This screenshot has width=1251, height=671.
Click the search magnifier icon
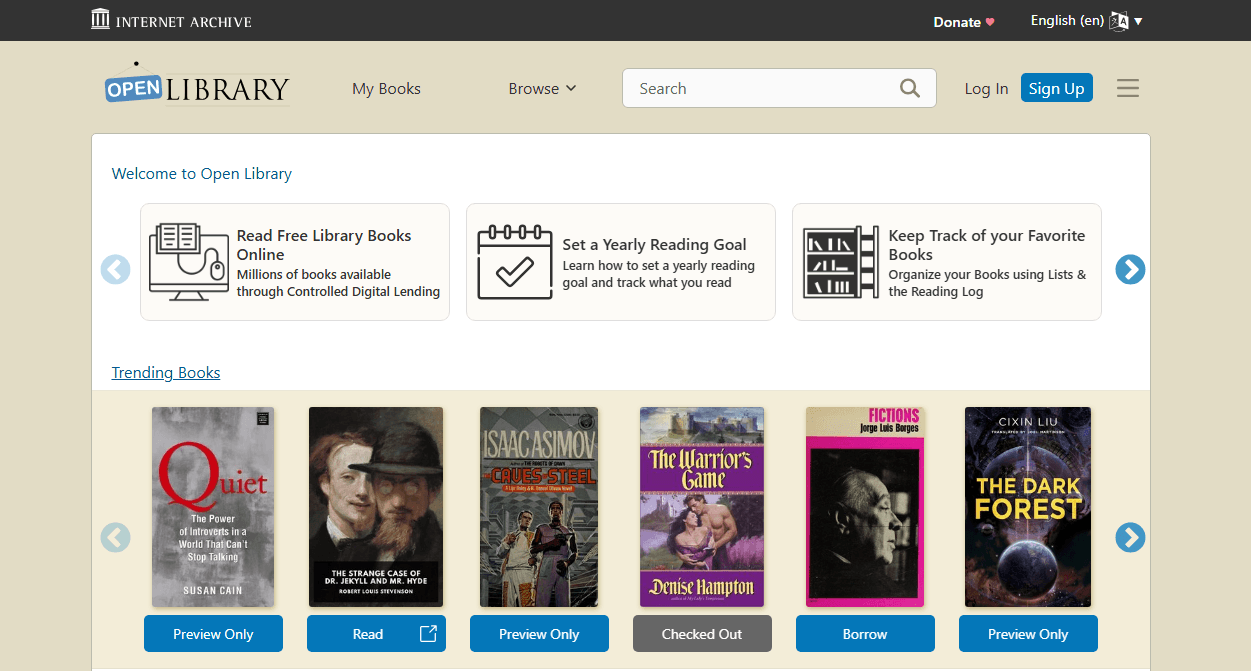(x=910, y=88)
